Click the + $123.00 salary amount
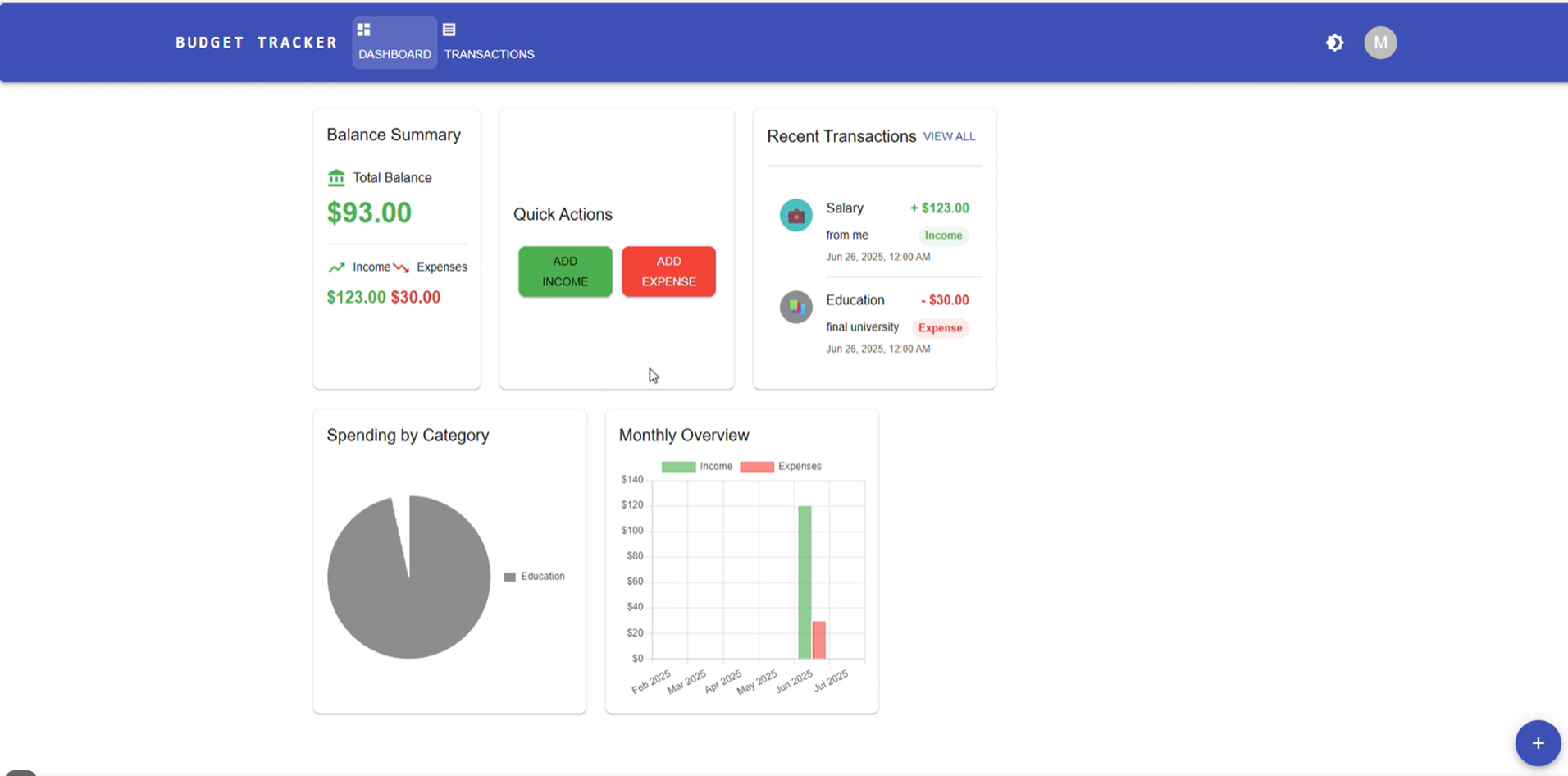Screen dimensions: 1568x776 tap(939, 208)
